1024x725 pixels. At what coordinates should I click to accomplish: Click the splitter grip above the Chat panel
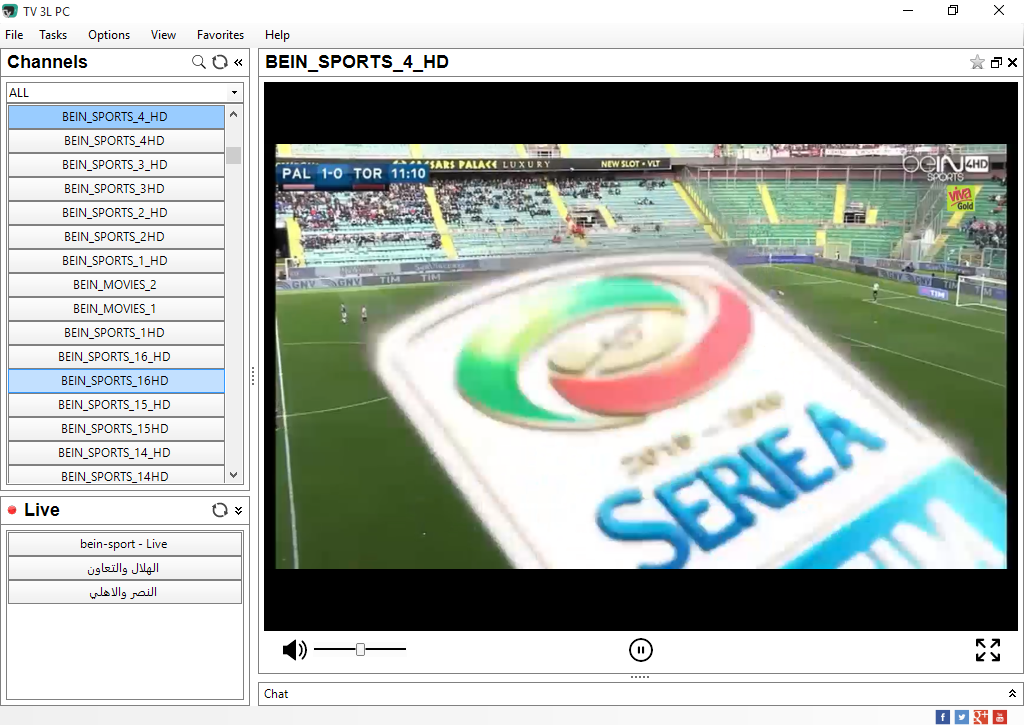[x=640, y=677]
